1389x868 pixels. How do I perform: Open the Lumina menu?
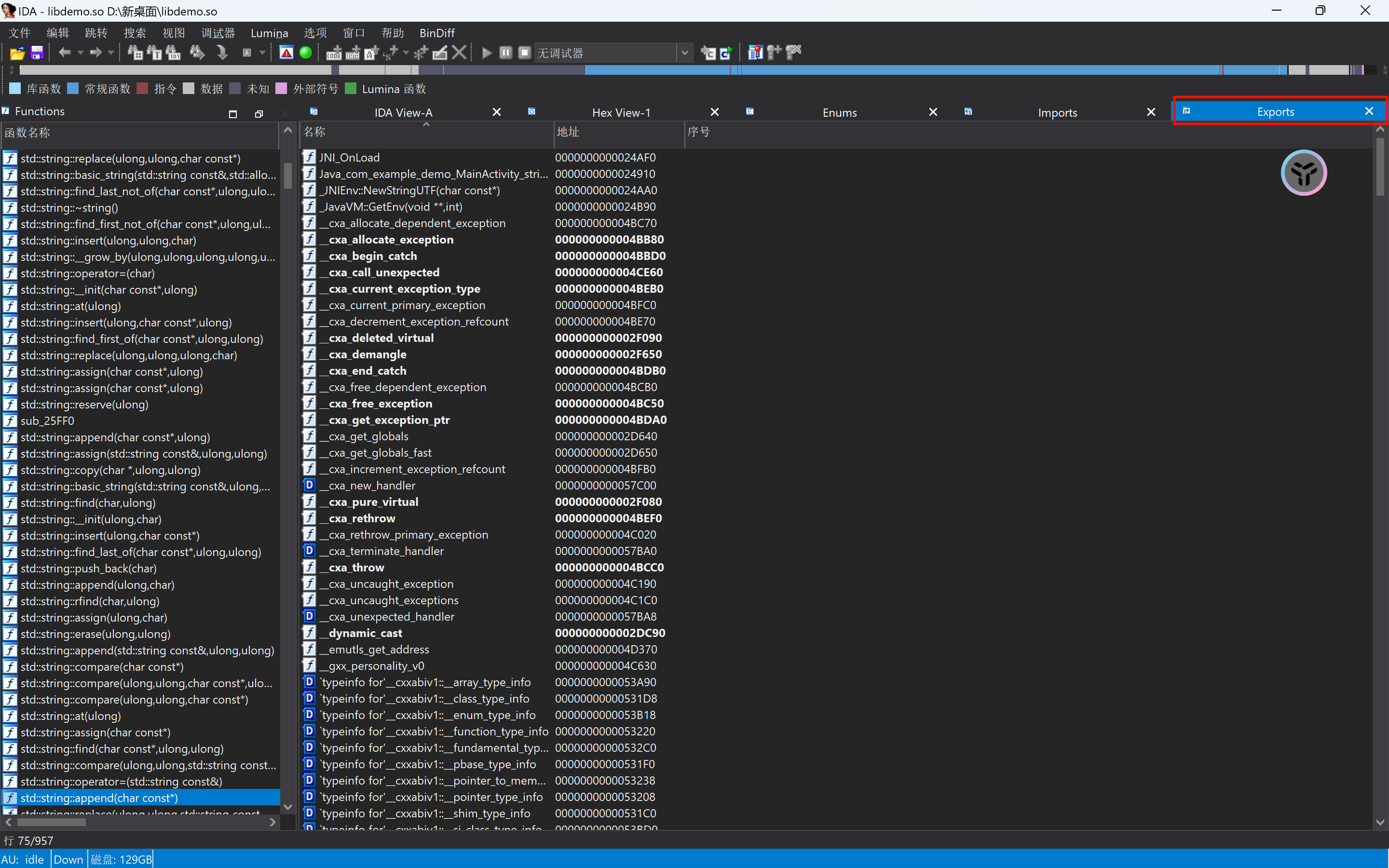[x=269, y=33]
